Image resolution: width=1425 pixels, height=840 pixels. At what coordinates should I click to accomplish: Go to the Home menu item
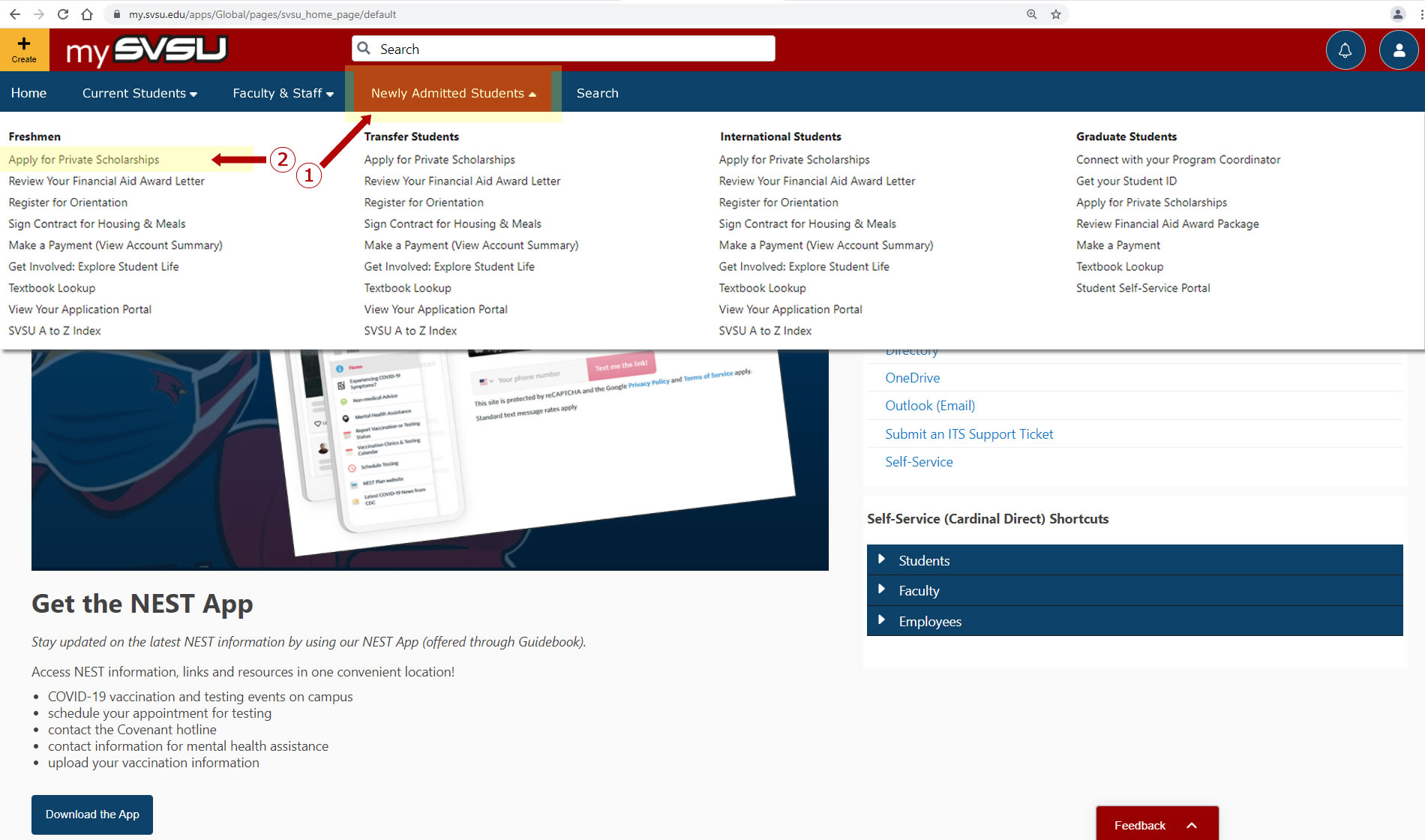[x=28, y=93]
